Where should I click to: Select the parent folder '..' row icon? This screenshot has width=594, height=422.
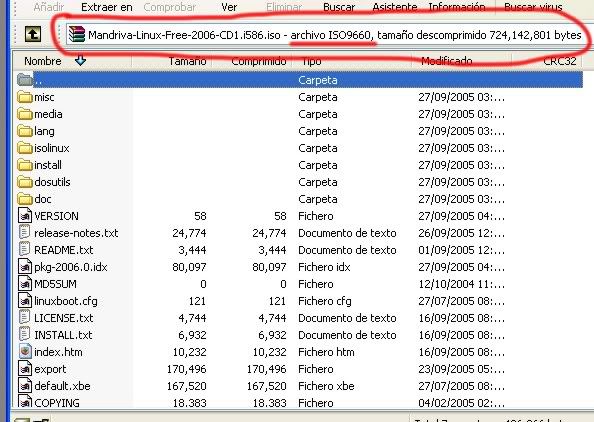coord(25,80)
